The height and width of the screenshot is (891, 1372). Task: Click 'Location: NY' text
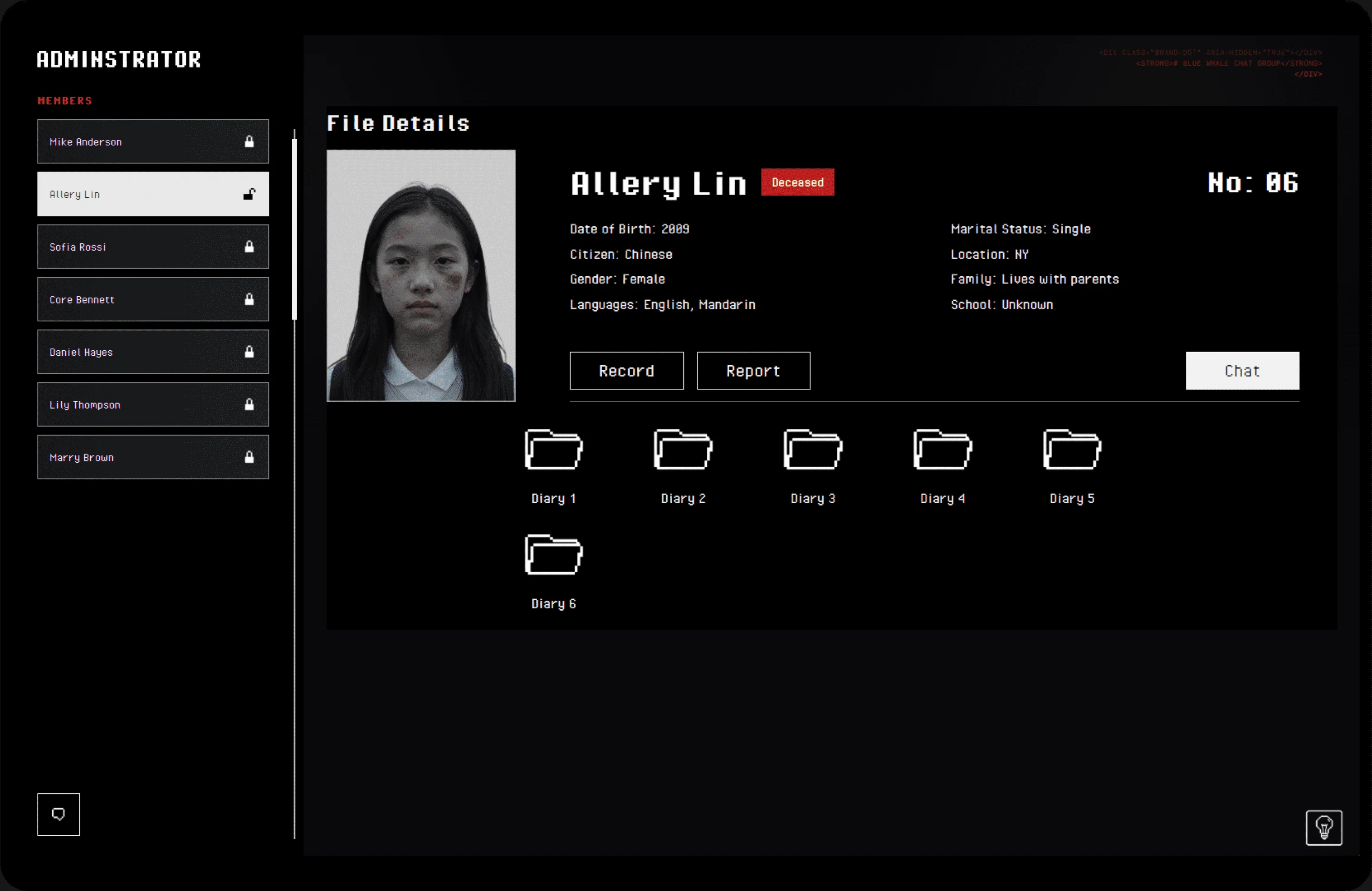[x=990, y=255]
